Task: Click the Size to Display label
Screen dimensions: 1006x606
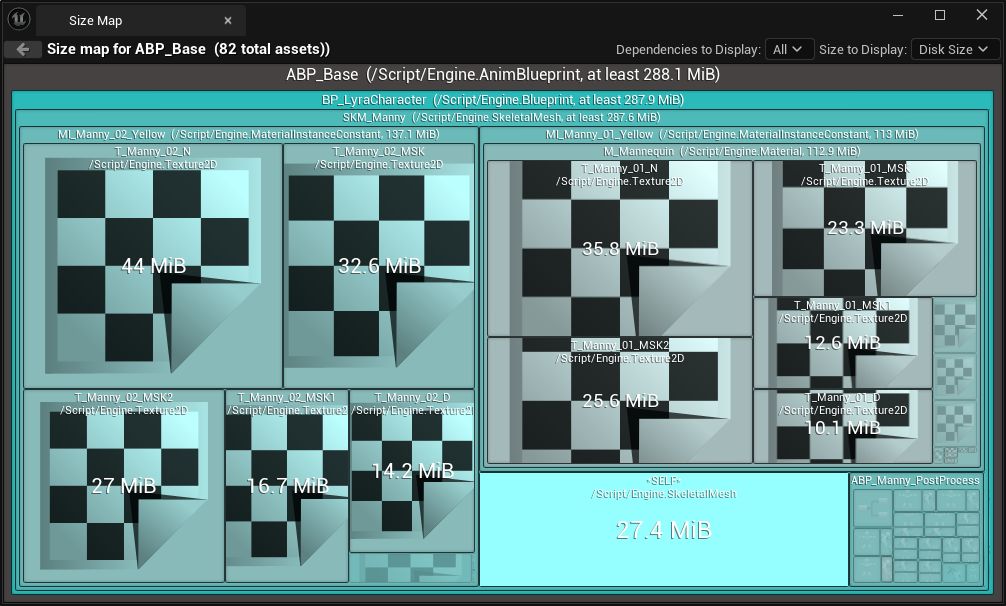Action: pos(862,49)
